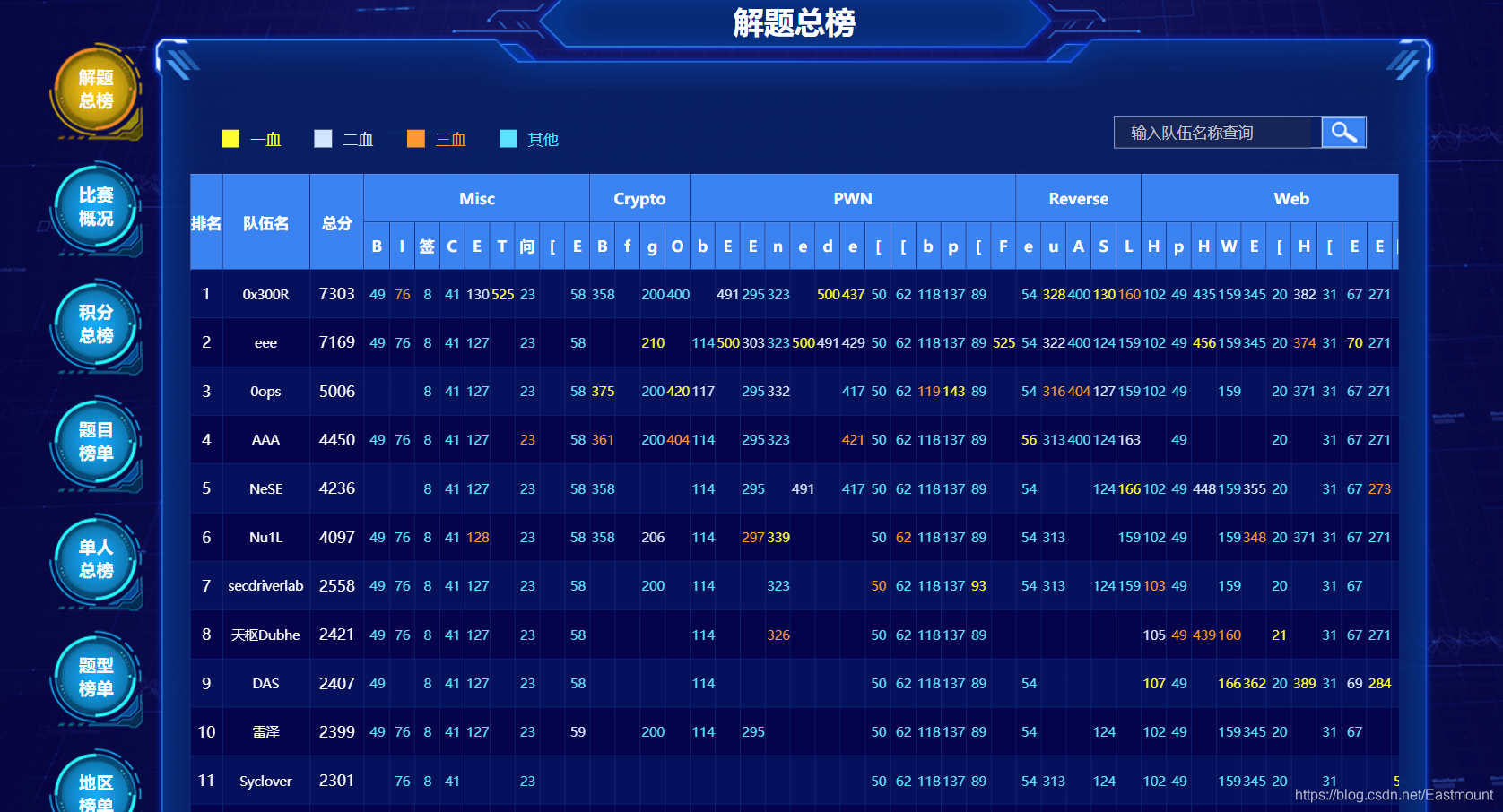Viewport: 1503px width, 812px height.
Task: Click total score 2407
Action: tap(337, 684)
